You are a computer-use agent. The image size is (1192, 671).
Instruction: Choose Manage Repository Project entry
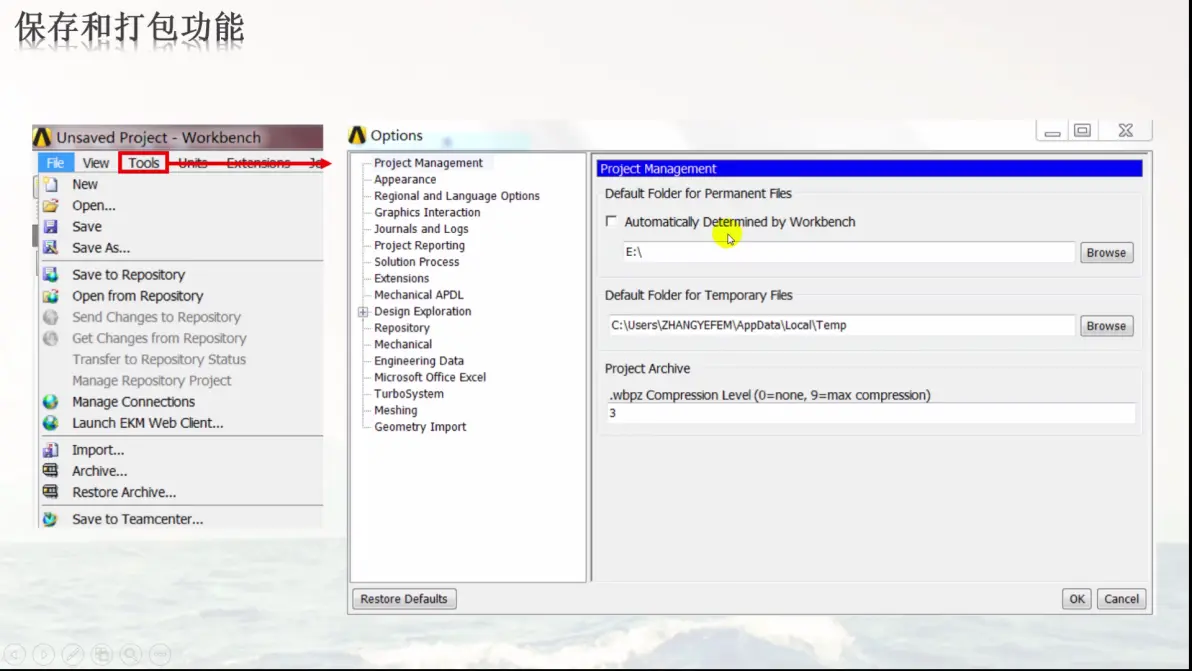pyautogui.click(x=151, y=381)
